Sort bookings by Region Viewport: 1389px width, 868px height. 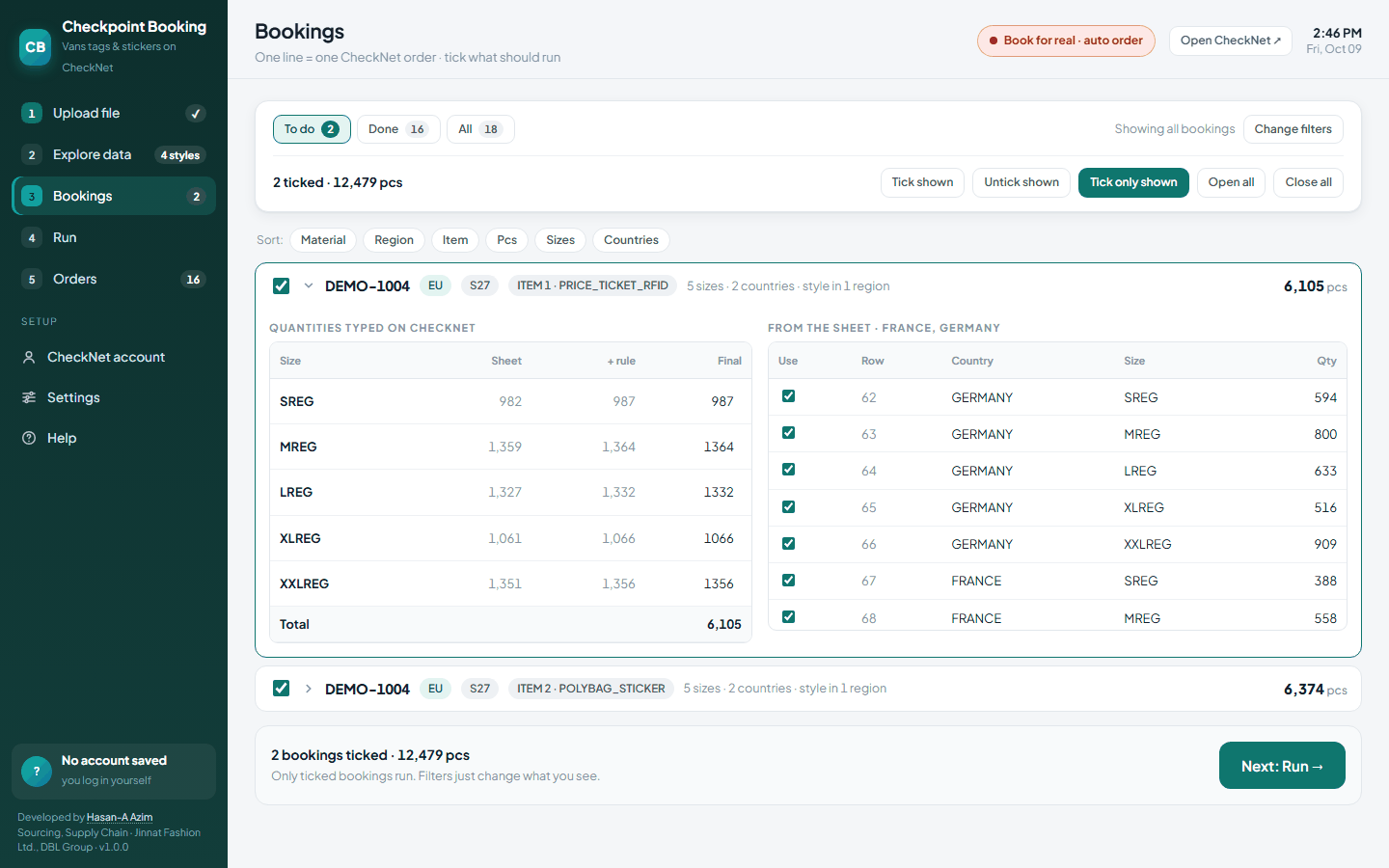coord(394,240)
